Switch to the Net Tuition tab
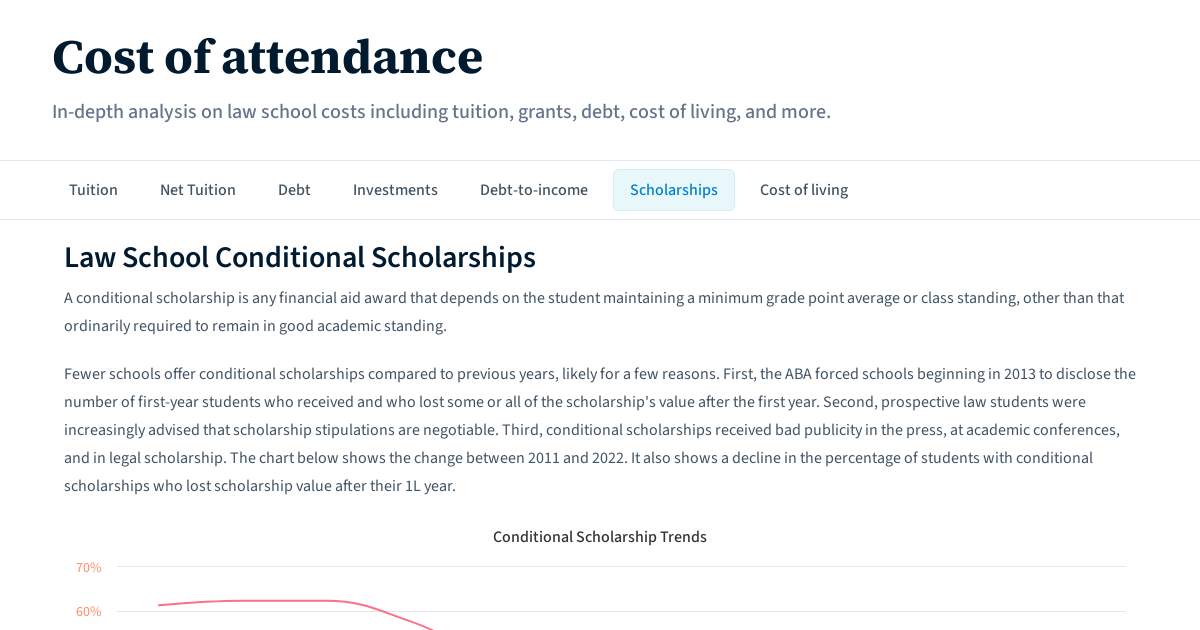Screen dimensions: 1200x630 [x=198, y=190]
